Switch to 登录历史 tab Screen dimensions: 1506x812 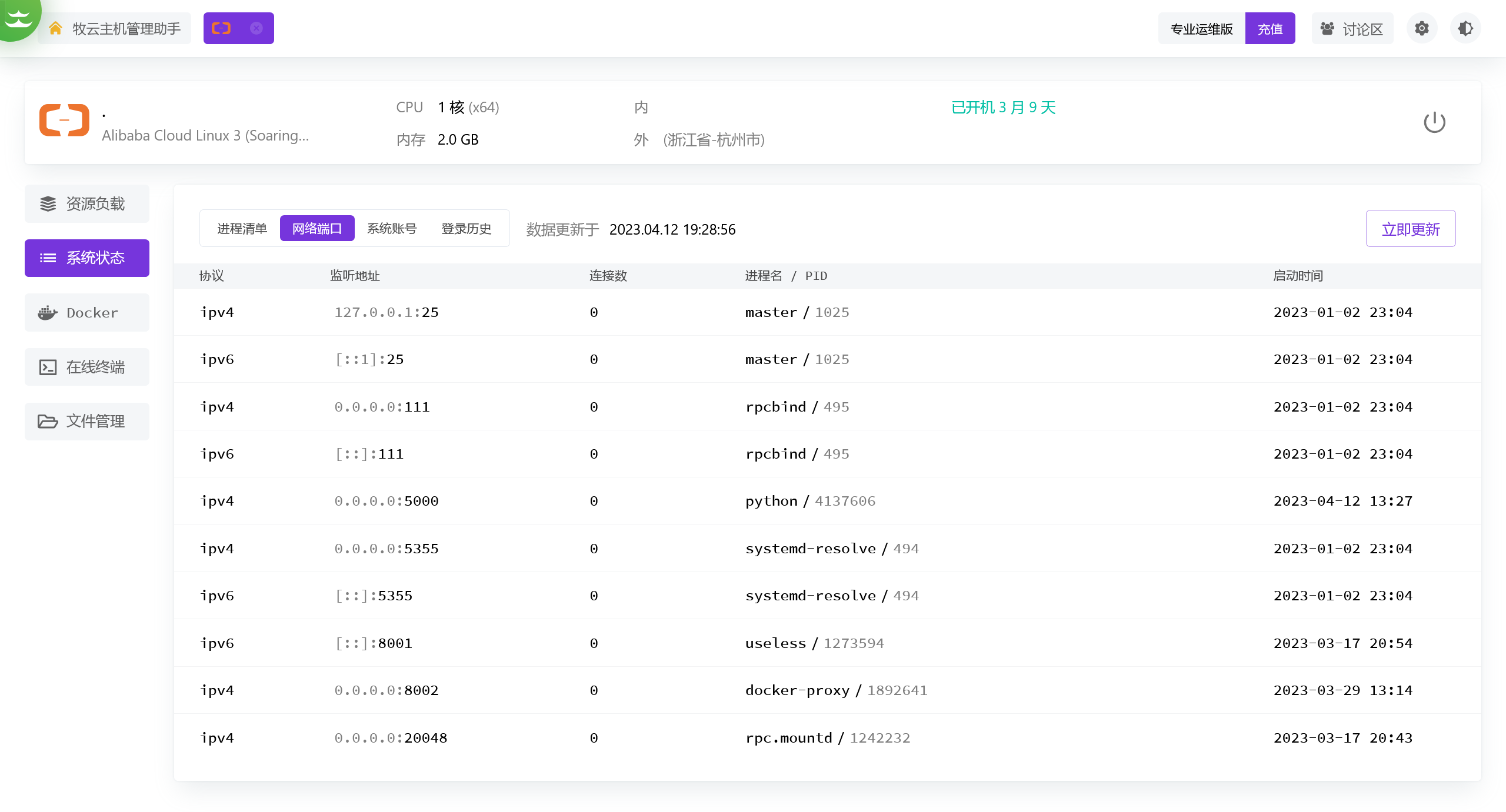(466, 228)
